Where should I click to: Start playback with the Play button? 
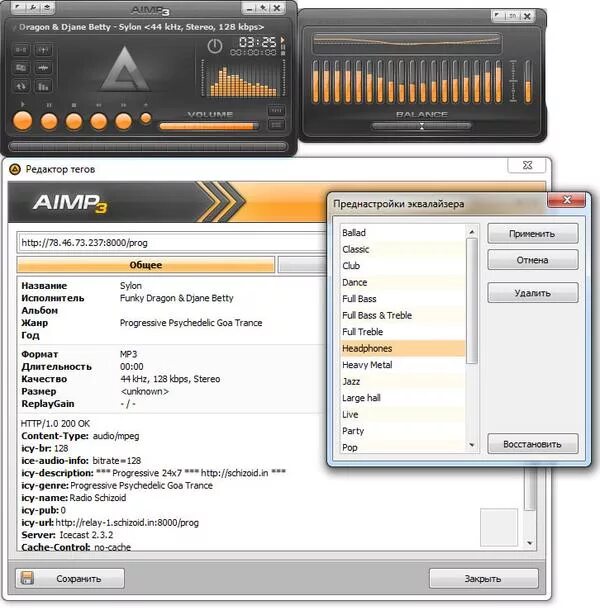23,121
